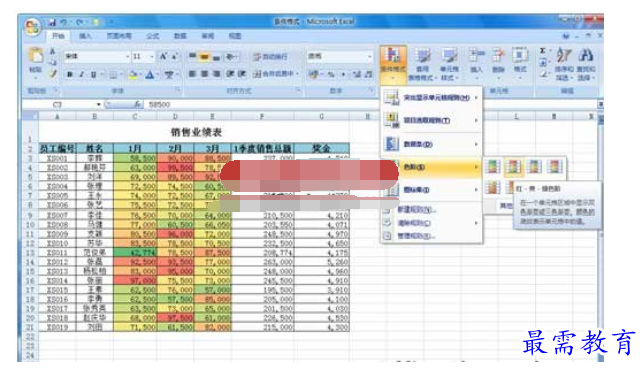Screen dimensions: 644x374
Task: Click the Wrap Text button
Action: 270,56
